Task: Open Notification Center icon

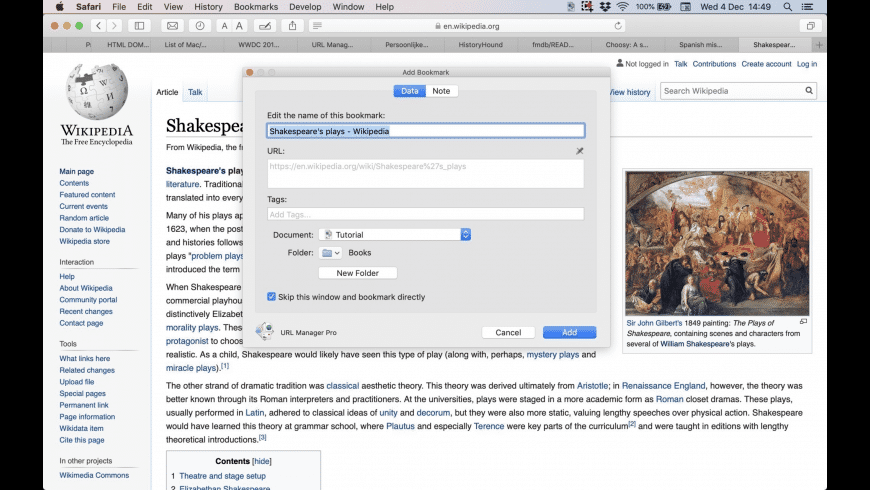Action: (807, 7)
